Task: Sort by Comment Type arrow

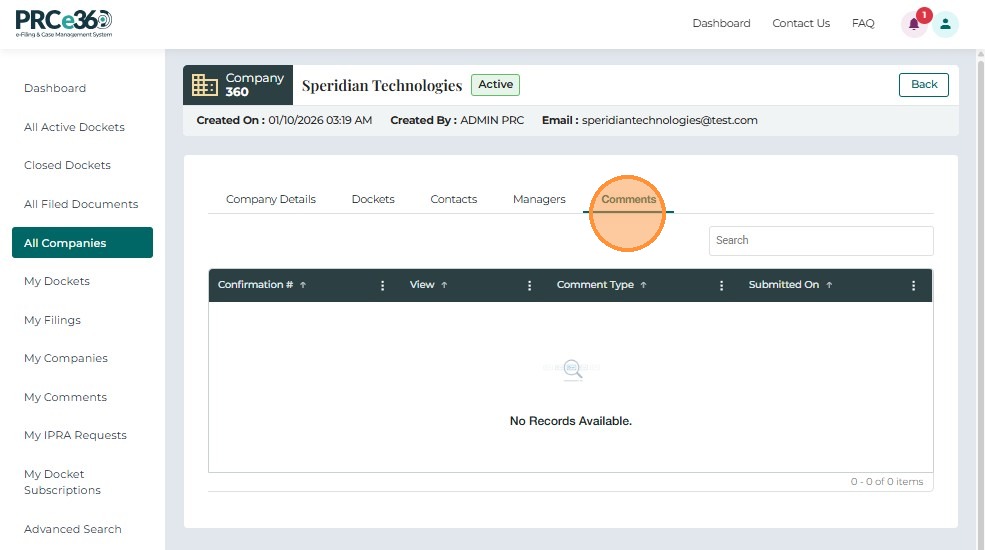Action: coord(643,285)
